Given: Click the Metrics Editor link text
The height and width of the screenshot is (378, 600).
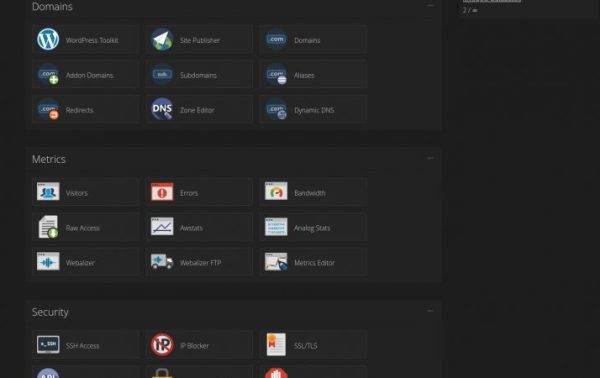Looking at the screenshot, I should point(314,263).
